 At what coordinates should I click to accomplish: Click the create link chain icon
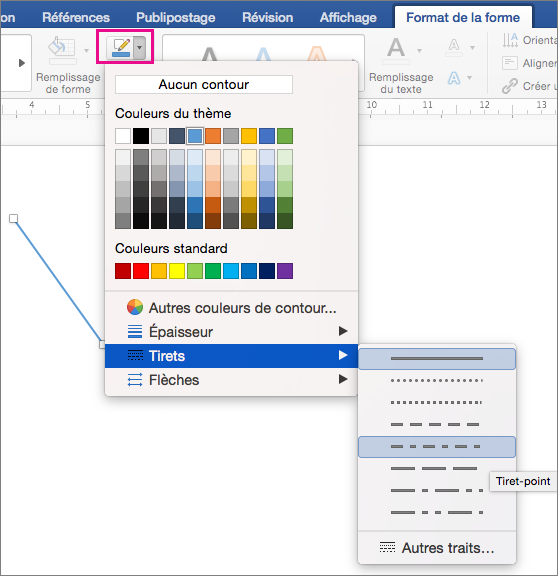click(510, 86)
